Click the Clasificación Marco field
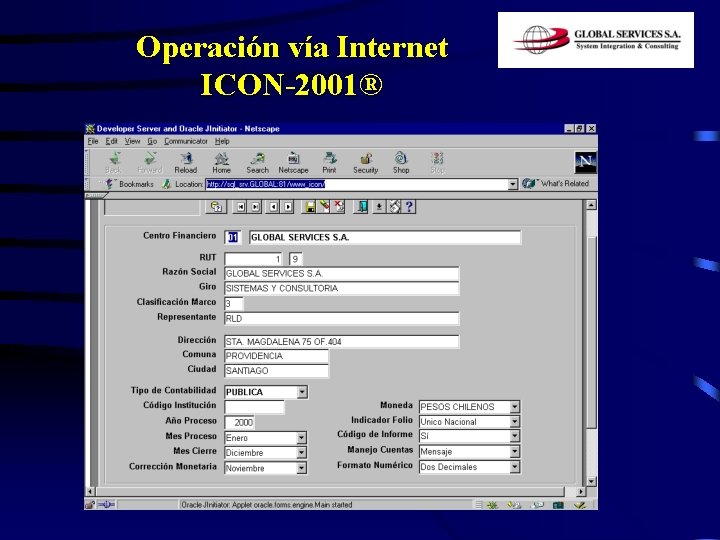 click(234, 304)
